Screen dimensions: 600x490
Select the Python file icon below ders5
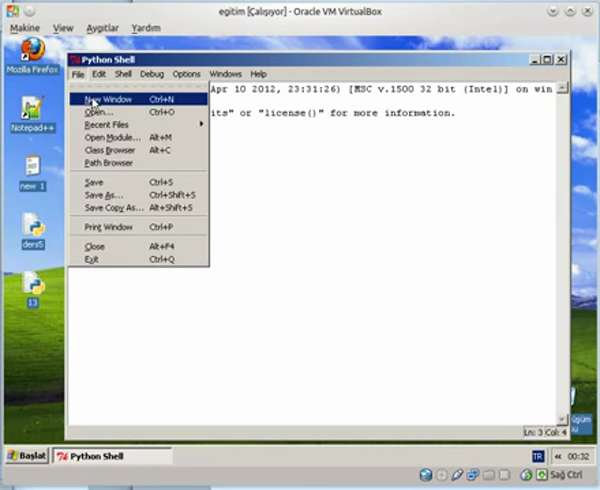[33, 290]
